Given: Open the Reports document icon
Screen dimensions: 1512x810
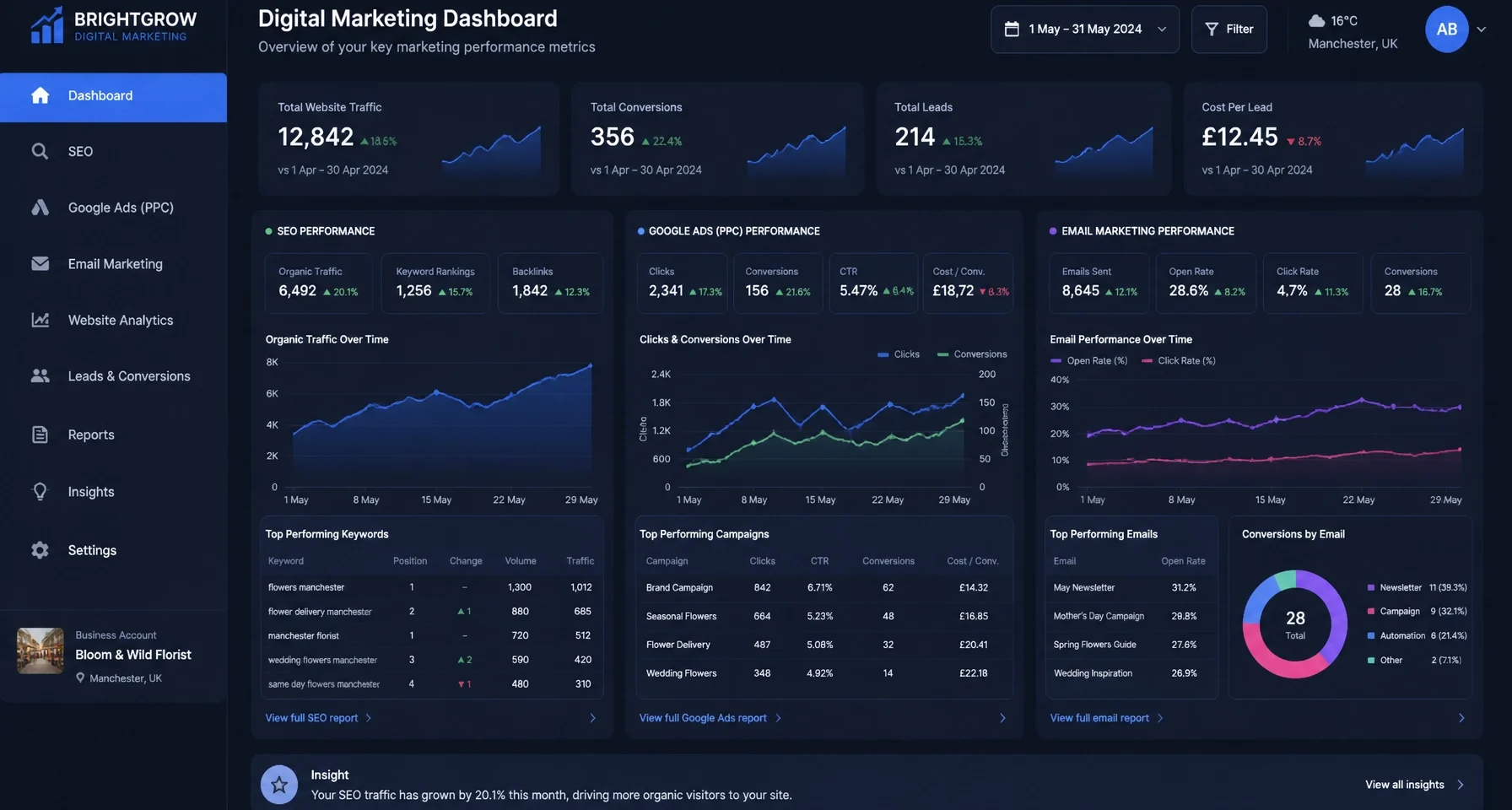Looking at the screenshot, I should (40, 435).
